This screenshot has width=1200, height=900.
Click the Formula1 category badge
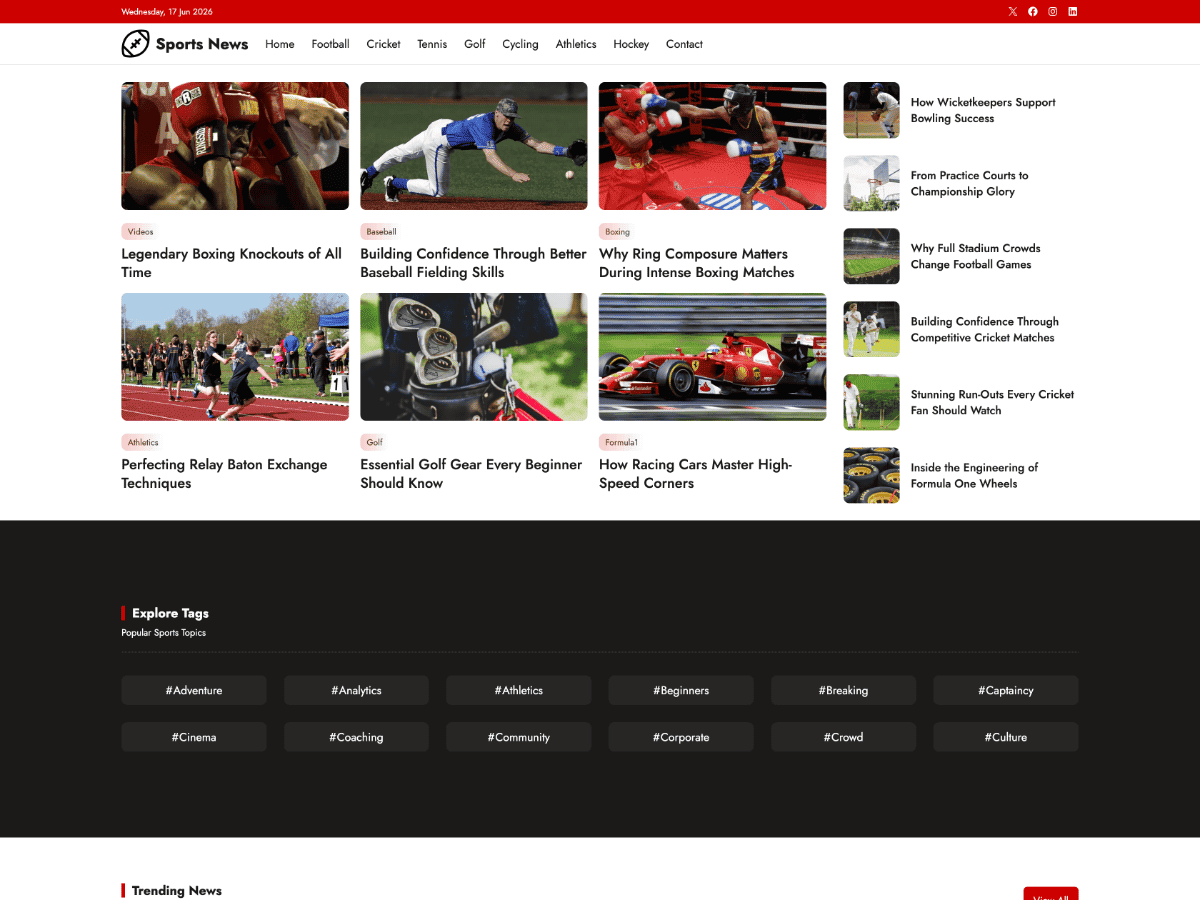(621, 442)
